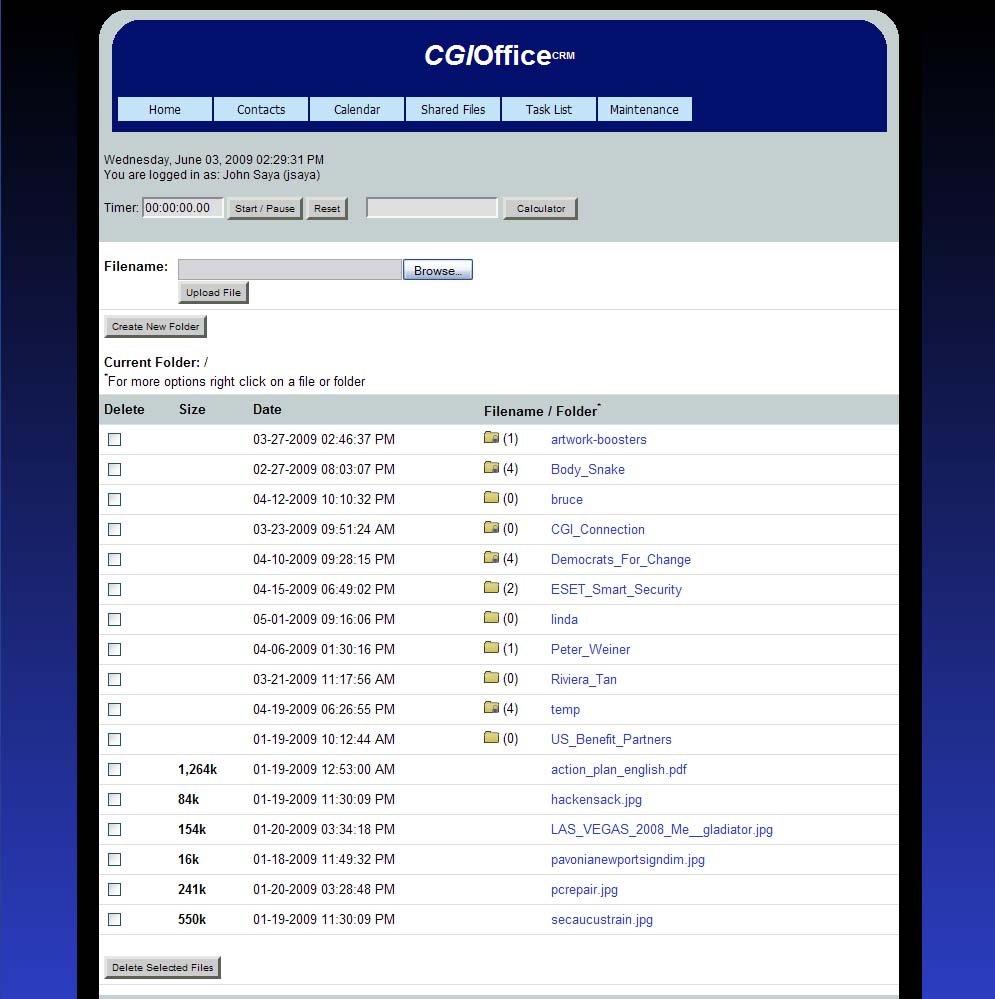Click the temp folder icon
This screenshot has height=999, width=995.
coord(491,708)
